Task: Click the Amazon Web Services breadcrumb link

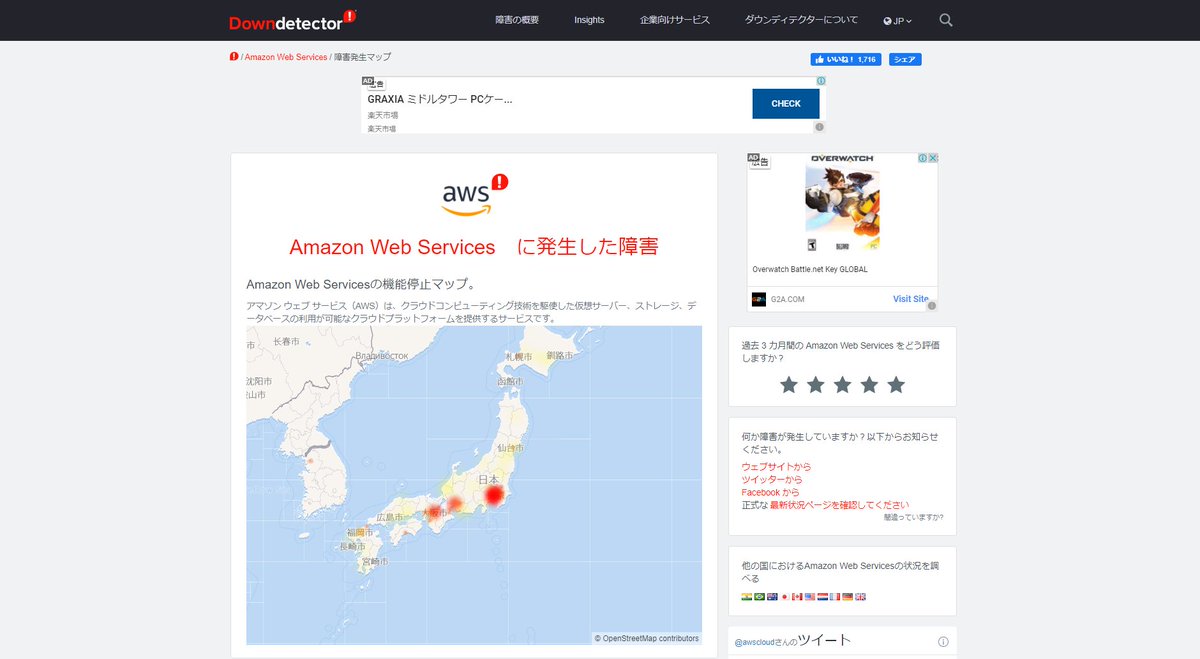Action: tap(286, 57)
